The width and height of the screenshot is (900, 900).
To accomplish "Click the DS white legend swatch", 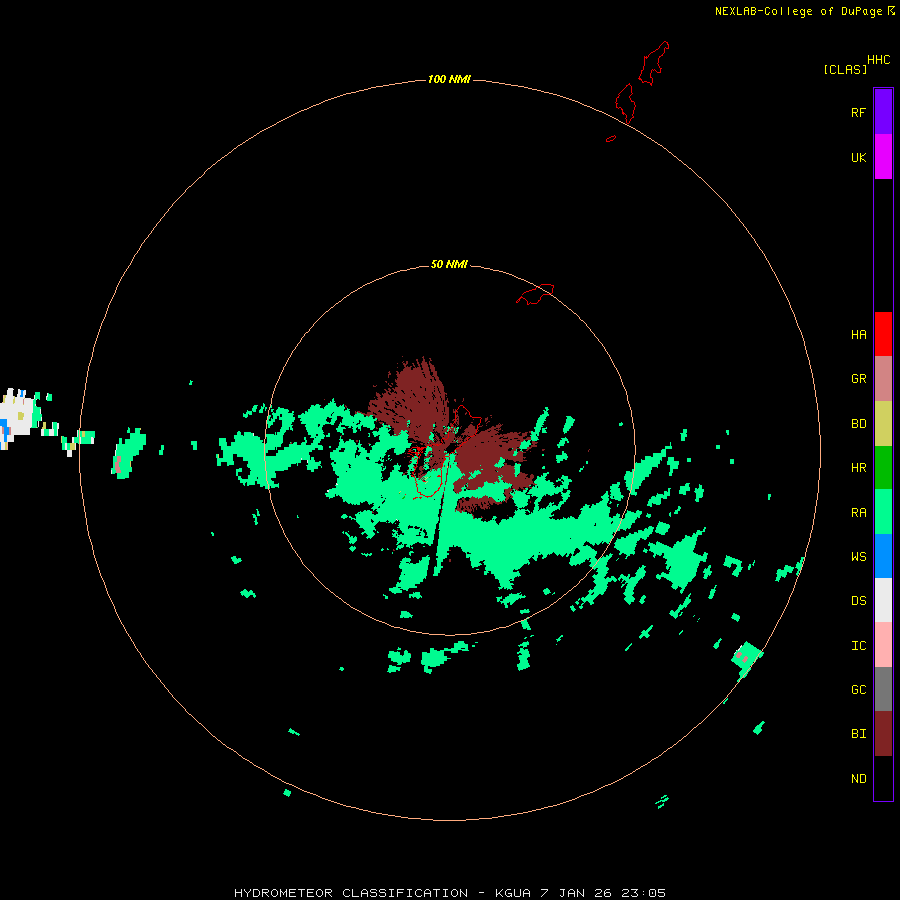I will [883, 600].
